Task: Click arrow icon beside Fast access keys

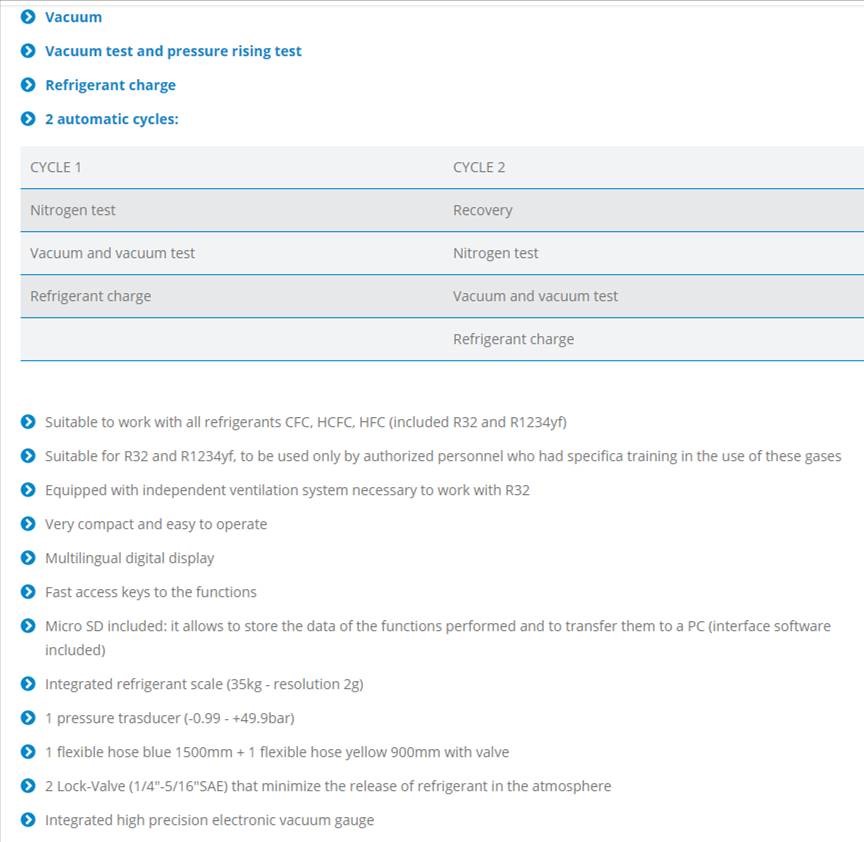Action: (x=28, y=592)
